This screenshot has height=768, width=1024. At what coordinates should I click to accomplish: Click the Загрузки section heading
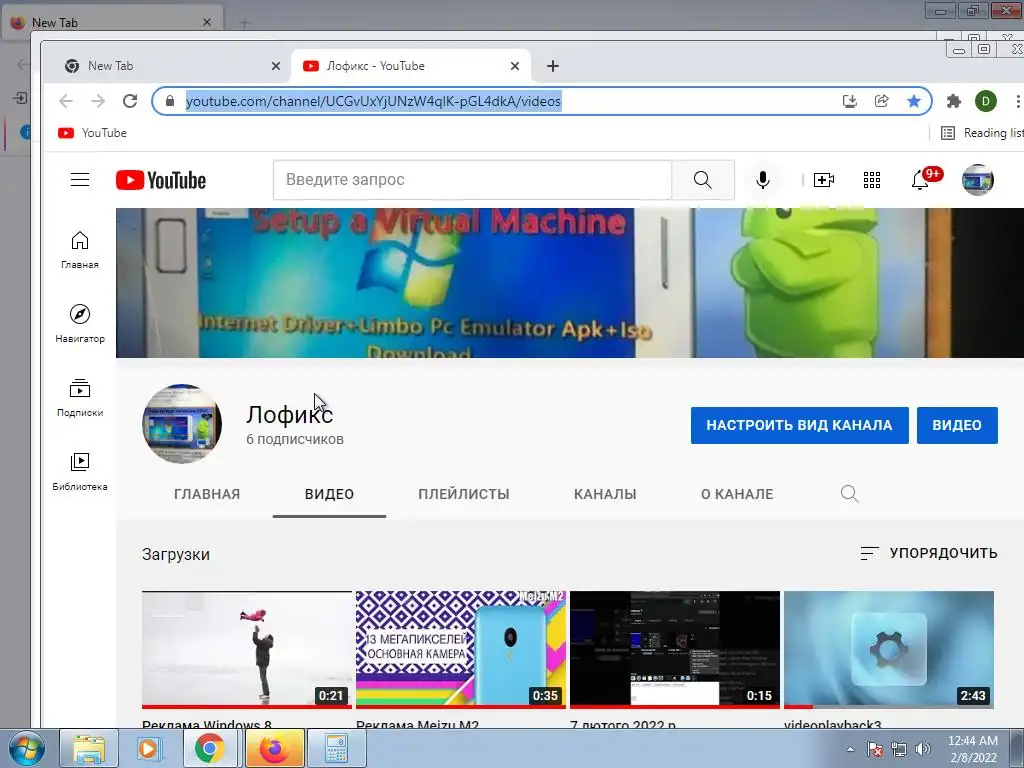tap(176, 554)
